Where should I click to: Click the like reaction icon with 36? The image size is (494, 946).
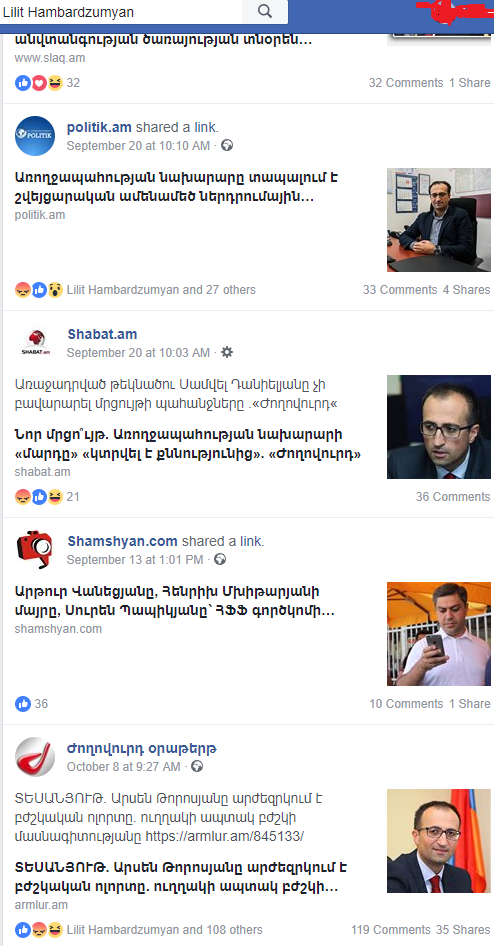tap(23, 703)
